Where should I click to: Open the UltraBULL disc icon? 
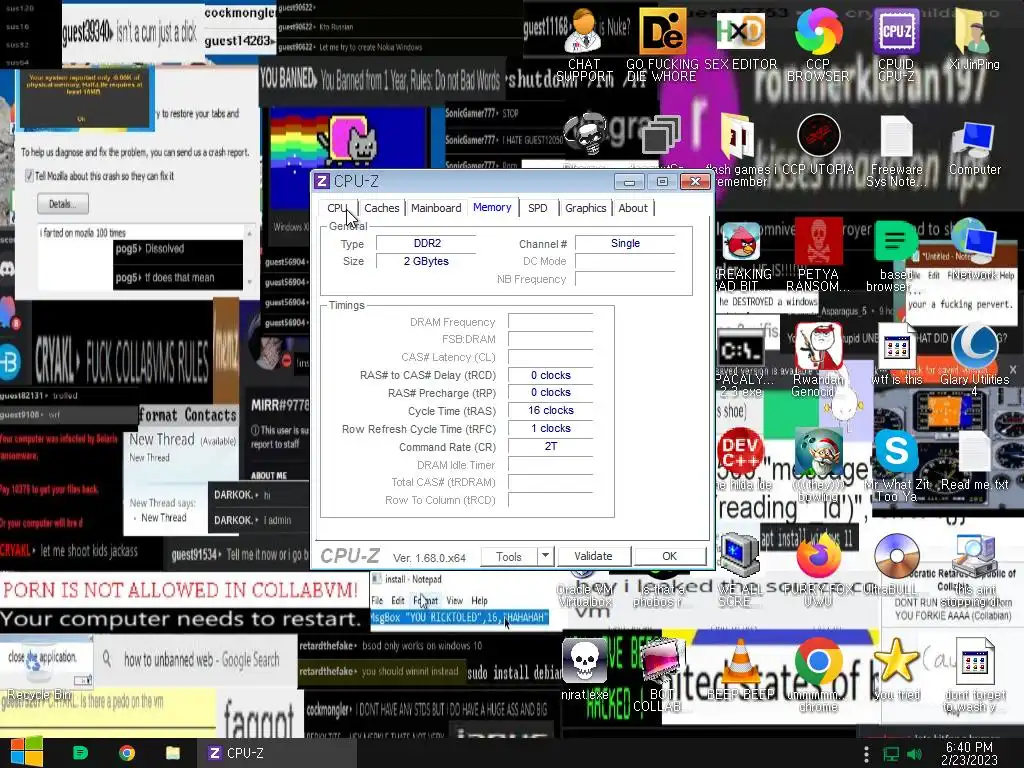[x=896, y=555]
